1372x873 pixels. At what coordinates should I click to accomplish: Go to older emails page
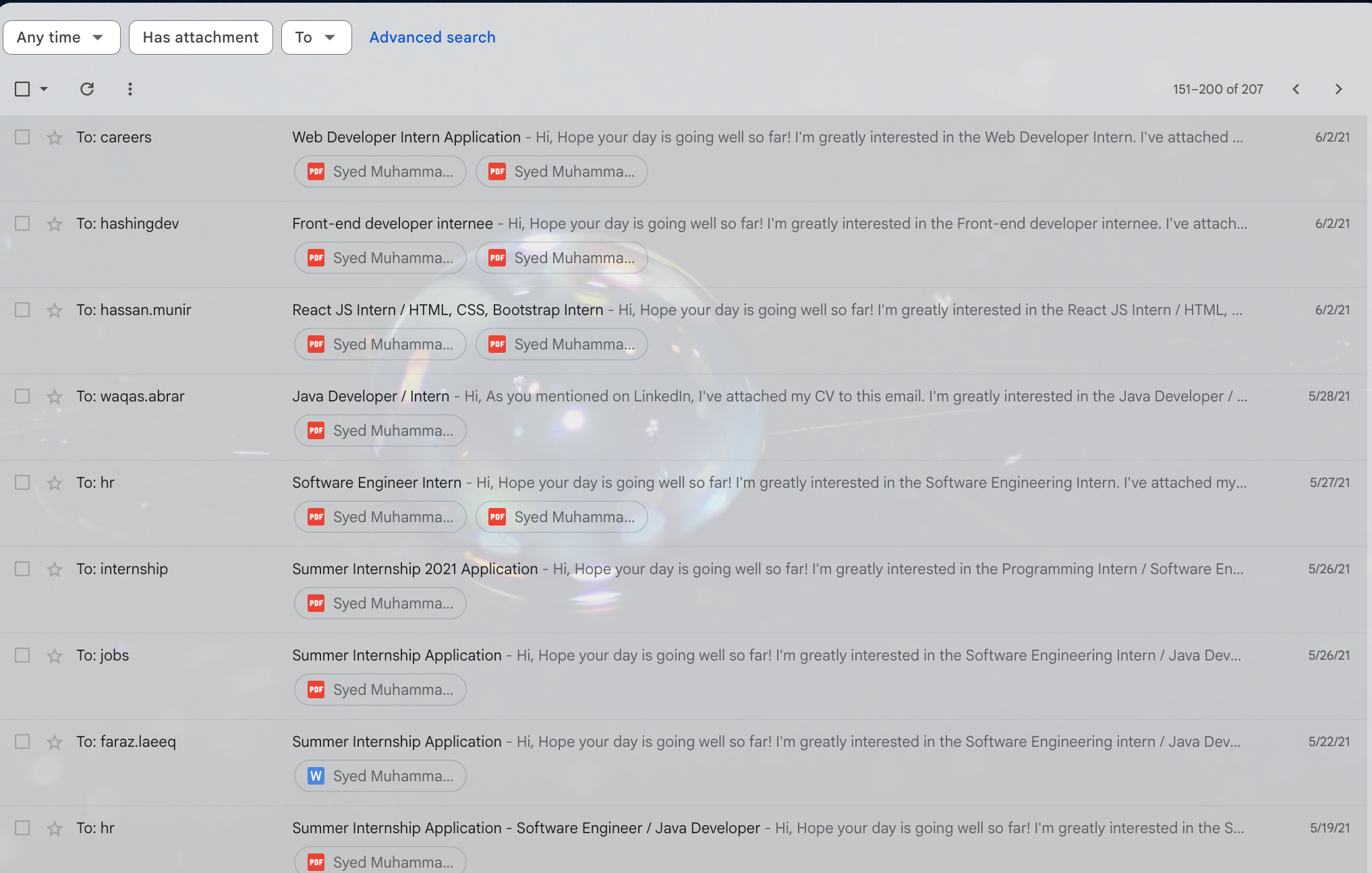tap(1339, 89)
